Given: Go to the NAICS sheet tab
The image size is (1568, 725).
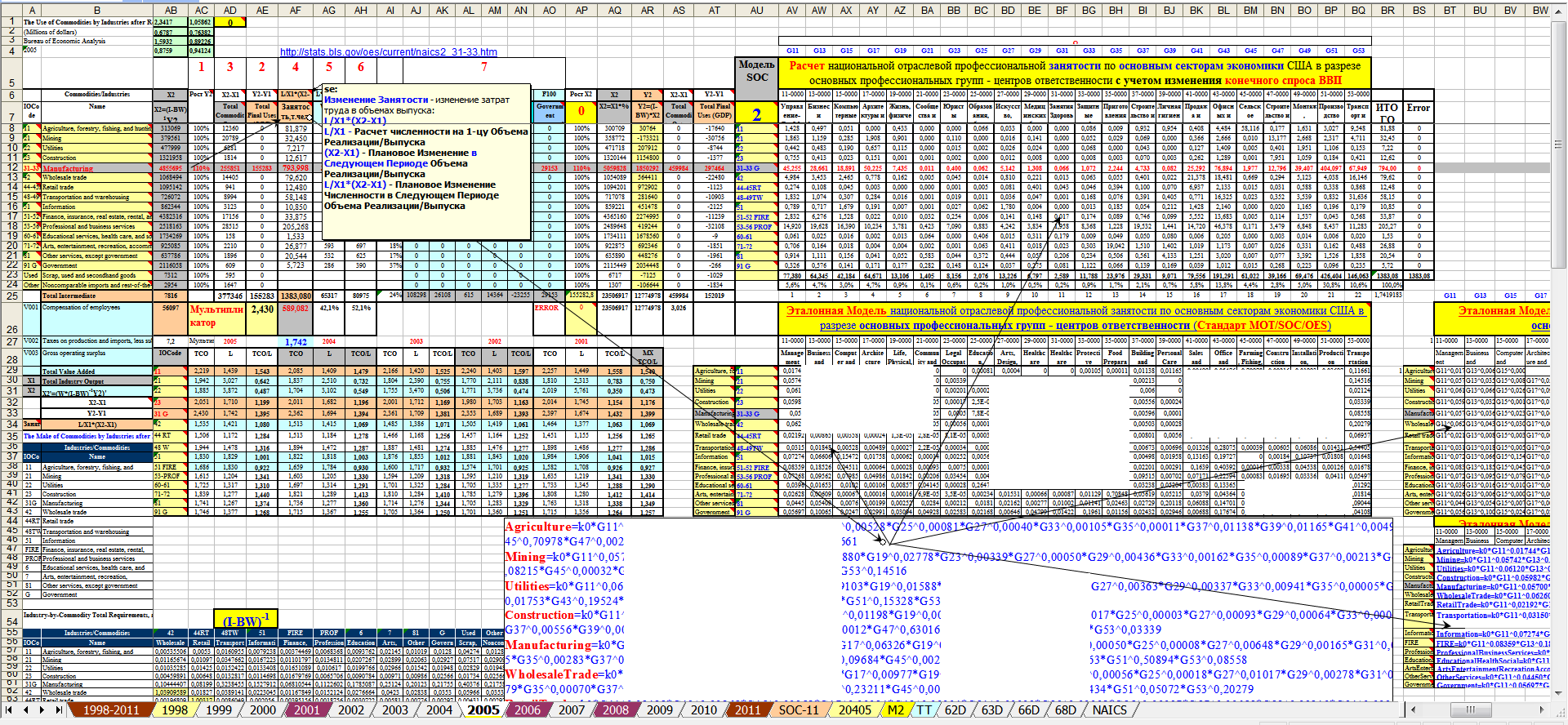Looking at the screenshot, I should click(1109, 710).
